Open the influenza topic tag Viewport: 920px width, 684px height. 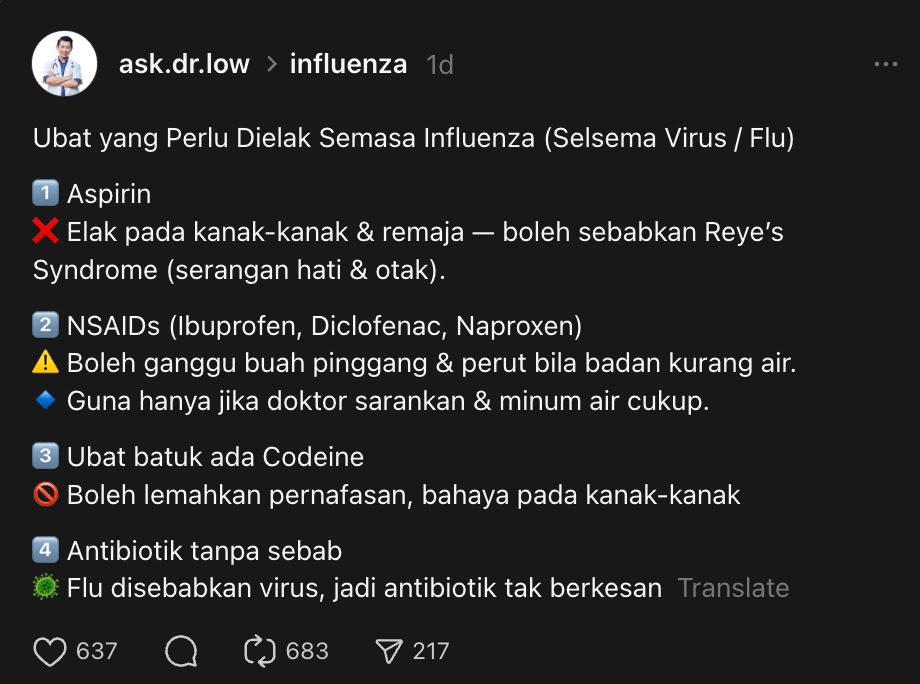348,65
